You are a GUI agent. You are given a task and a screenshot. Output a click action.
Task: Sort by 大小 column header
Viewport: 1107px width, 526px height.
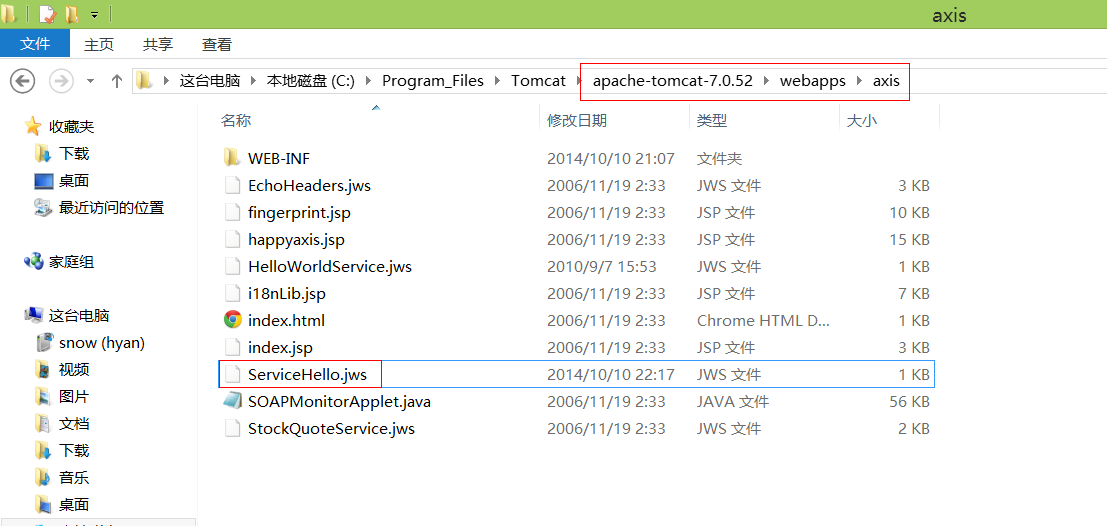[x=861, y=121]
